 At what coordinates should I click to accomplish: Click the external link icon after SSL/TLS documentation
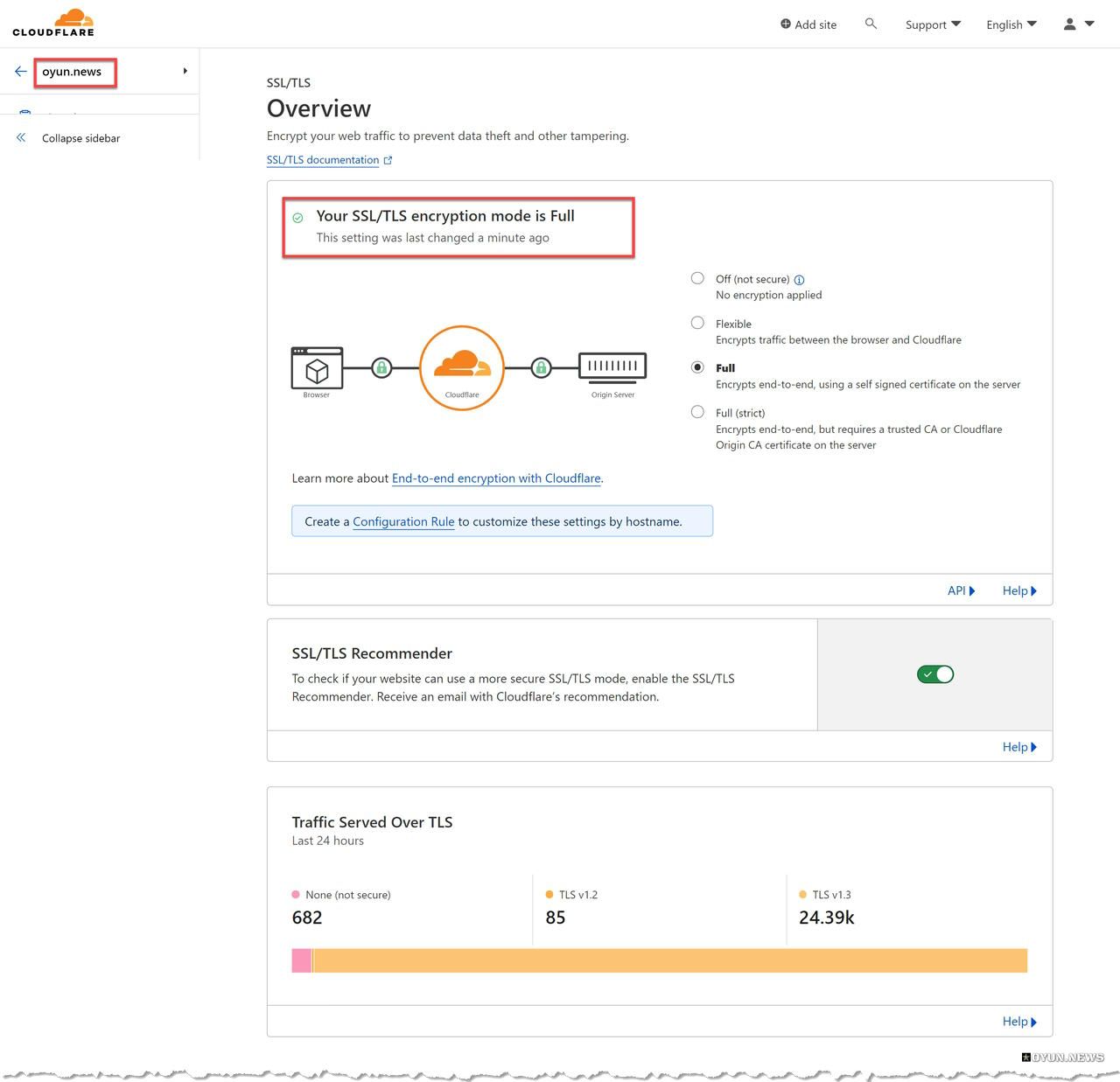pyautogui.click(x=388, y=160)
